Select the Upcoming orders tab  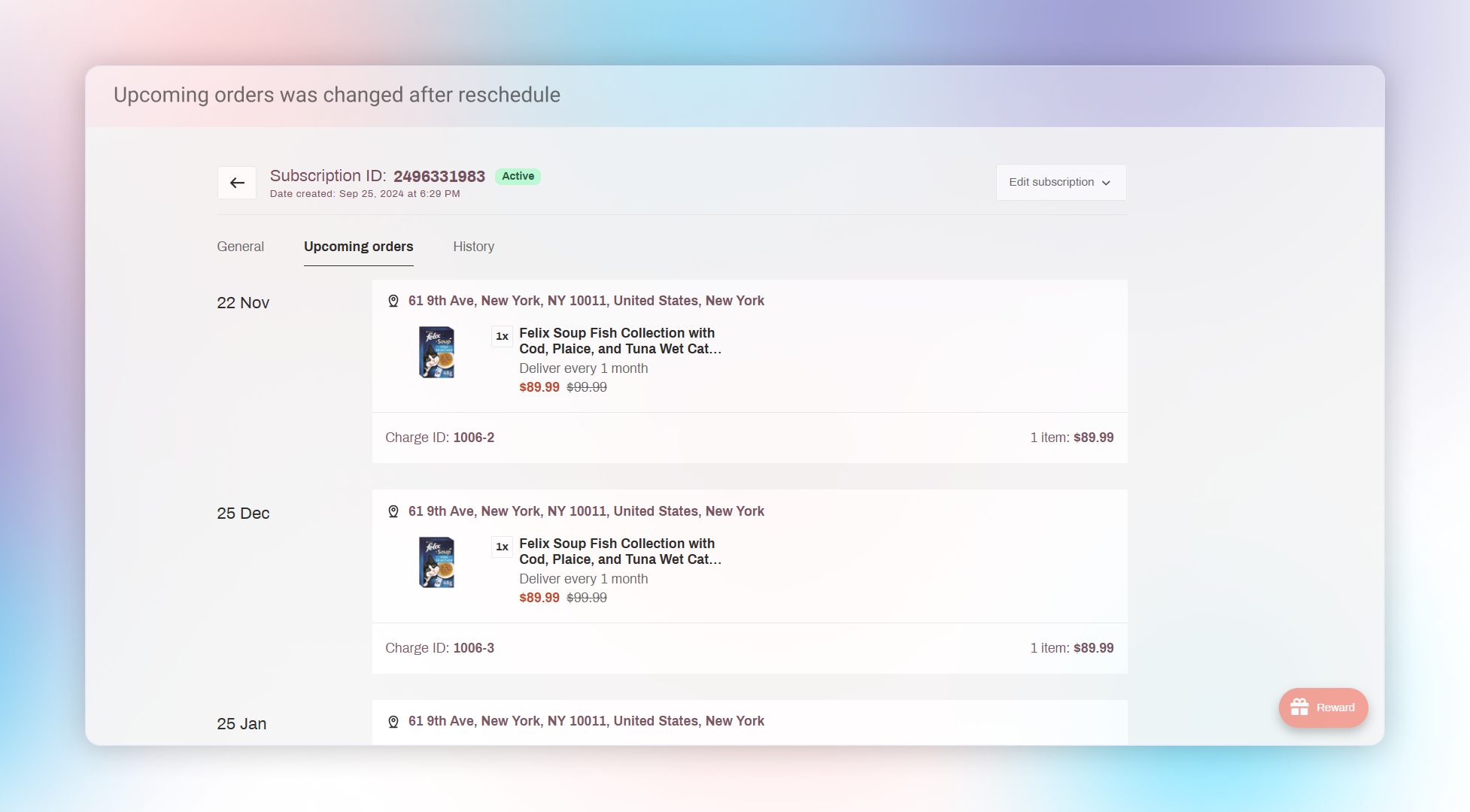(358, 247)
